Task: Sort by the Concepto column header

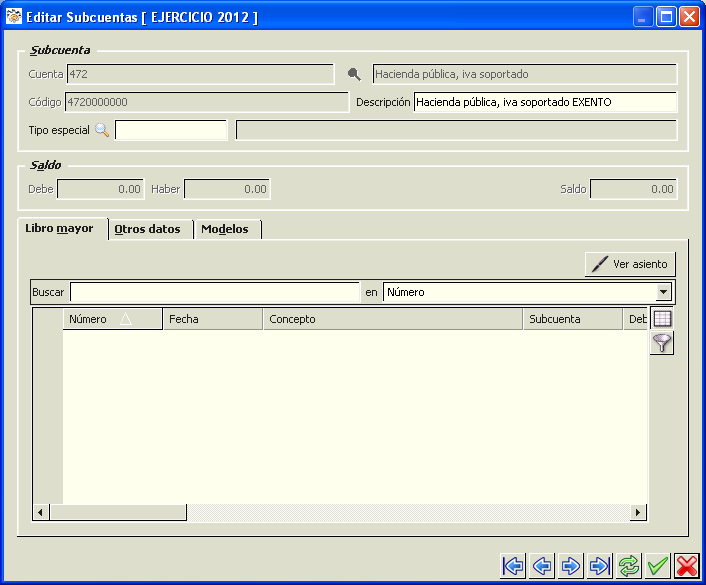Action: point(393,319)
